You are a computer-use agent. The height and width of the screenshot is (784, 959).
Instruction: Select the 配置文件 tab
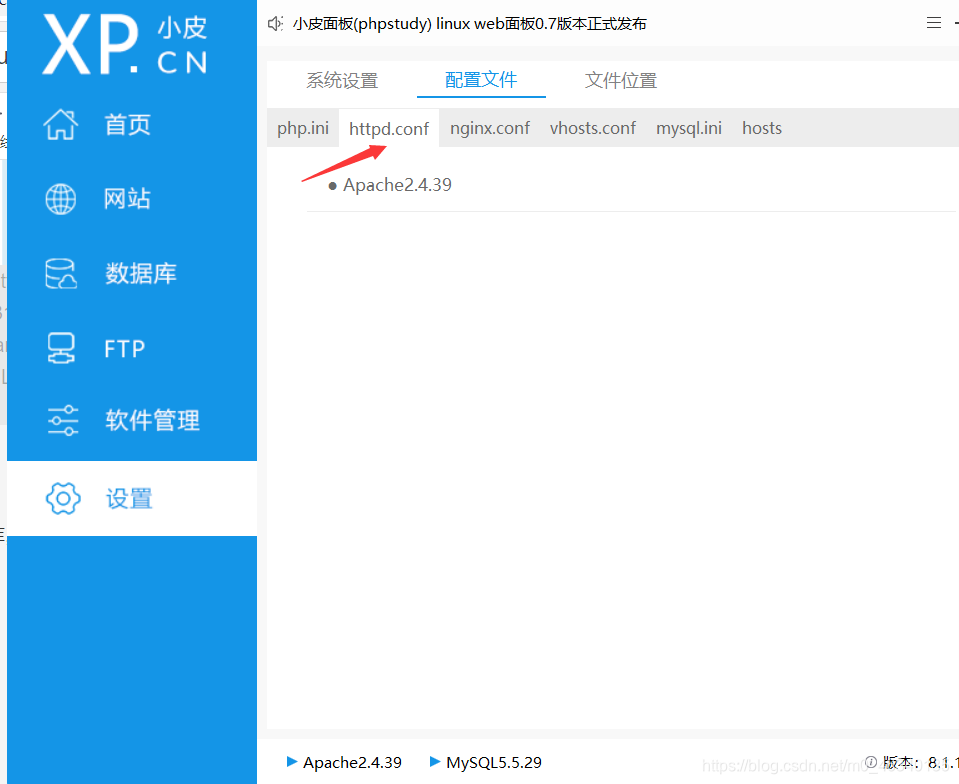click(481, 80)
